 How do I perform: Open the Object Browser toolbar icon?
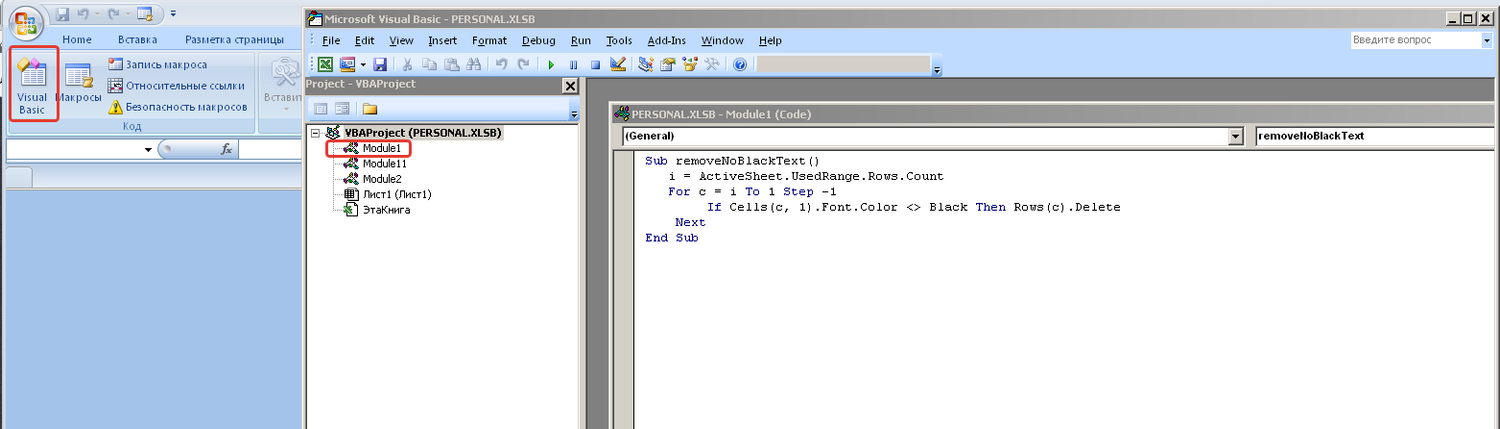click(690, 64)
